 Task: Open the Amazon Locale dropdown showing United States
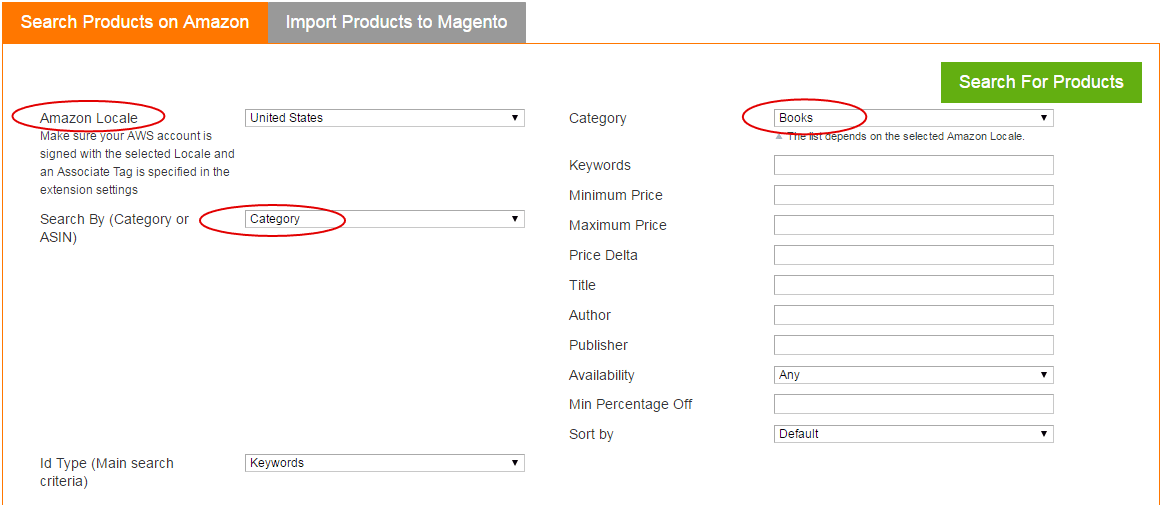coord(384,118)
